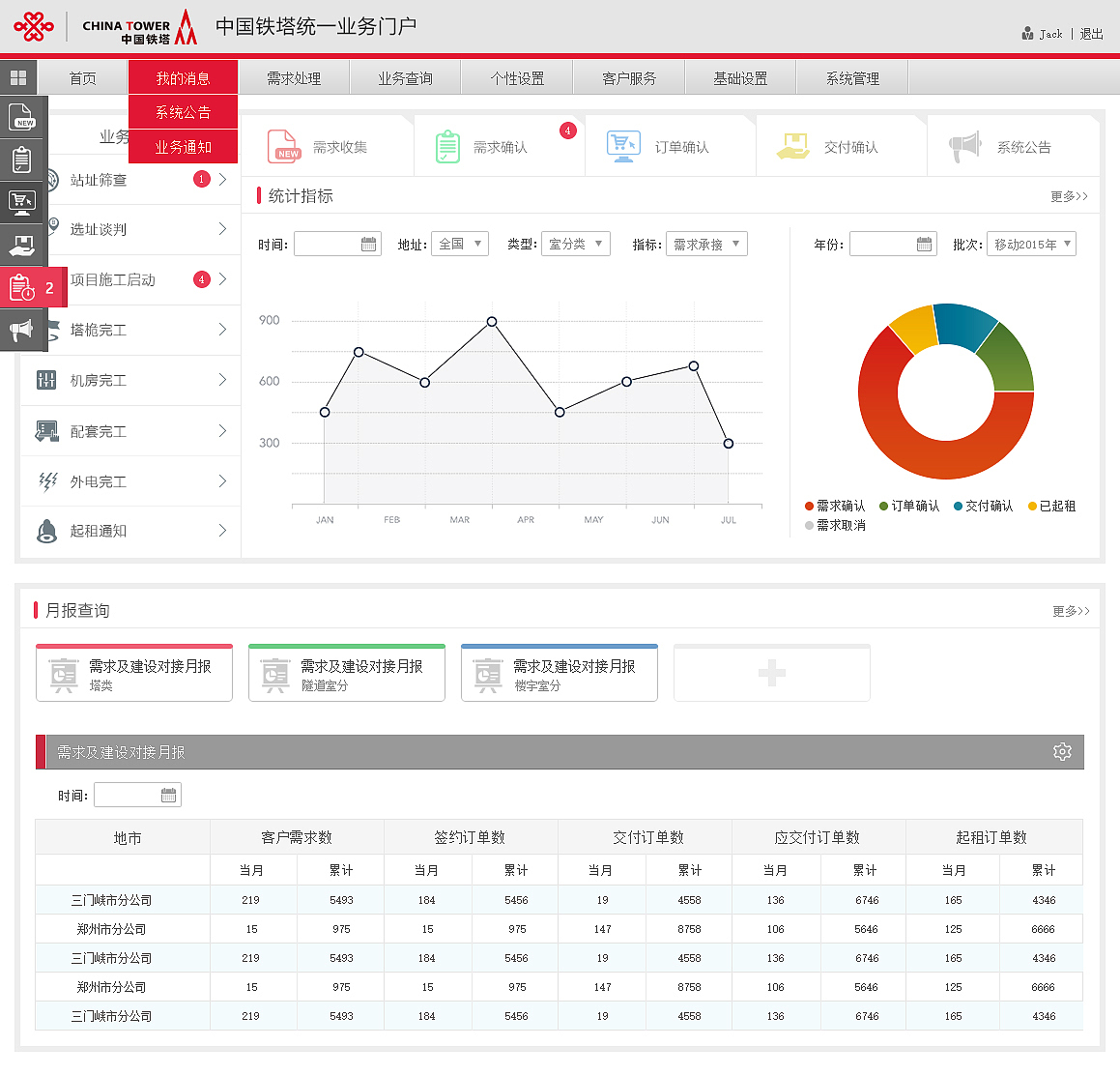Click the plus tile in 月报查询 section
Viewport: 1120px width, 1075px height.
(771, 672)
